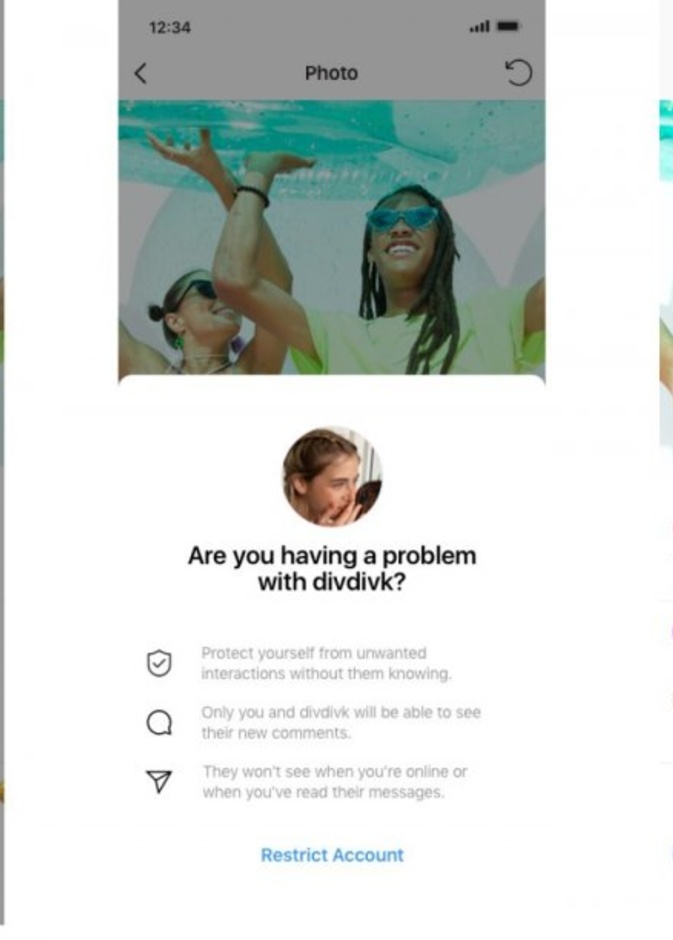Tap the paper plane message icon
The image size is (673, 940).
tap(159, 781)
